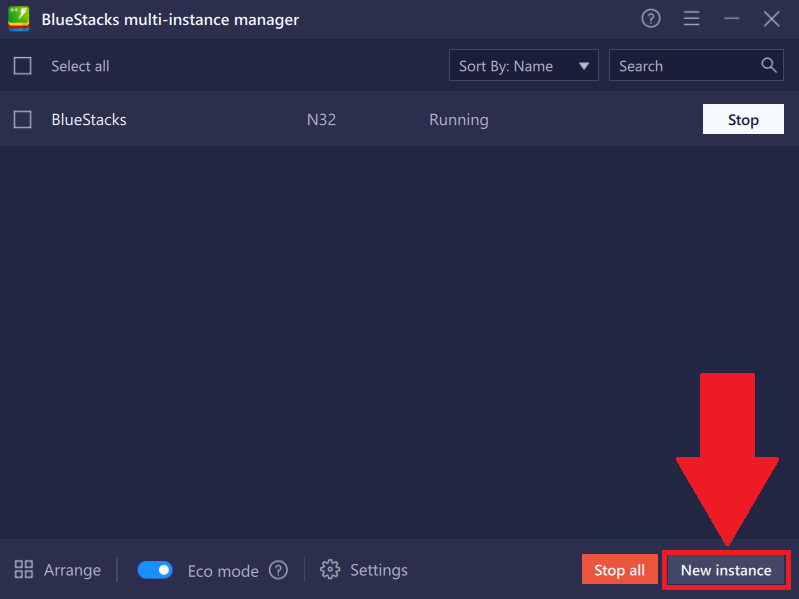799x599 pixels.
Task: Click the Arrange grid icon
Action: tap(23, 569)
